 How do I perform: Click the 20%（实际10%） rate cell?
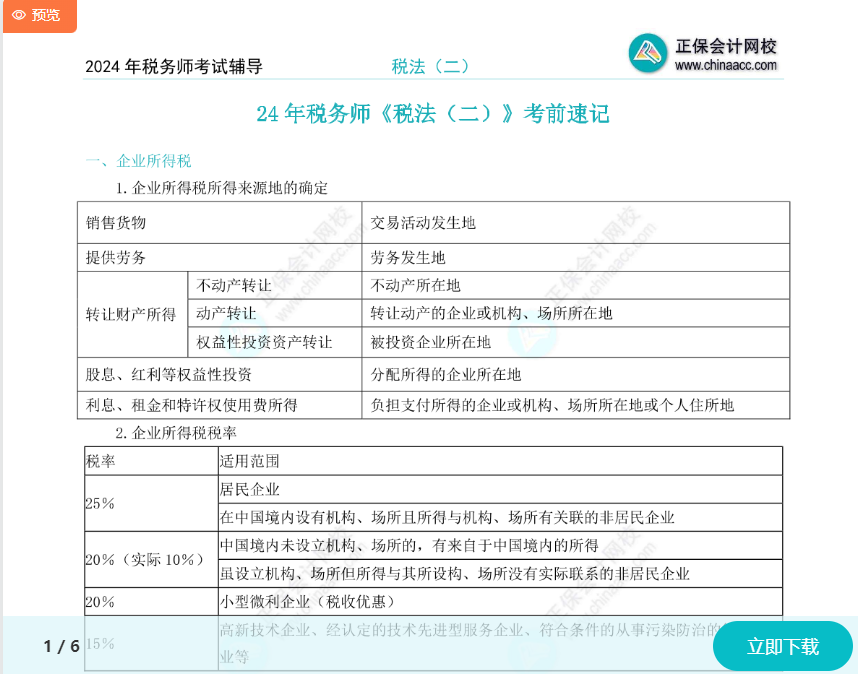click(141, 560)
